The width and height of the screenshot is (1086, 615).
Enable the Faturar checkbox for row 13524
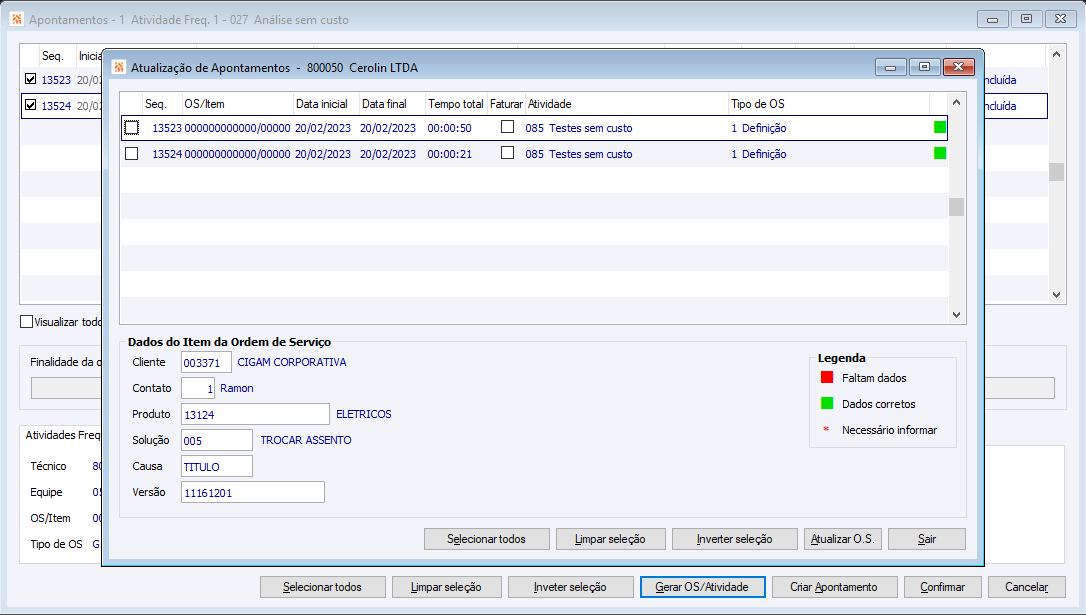(x=508, y=152)
